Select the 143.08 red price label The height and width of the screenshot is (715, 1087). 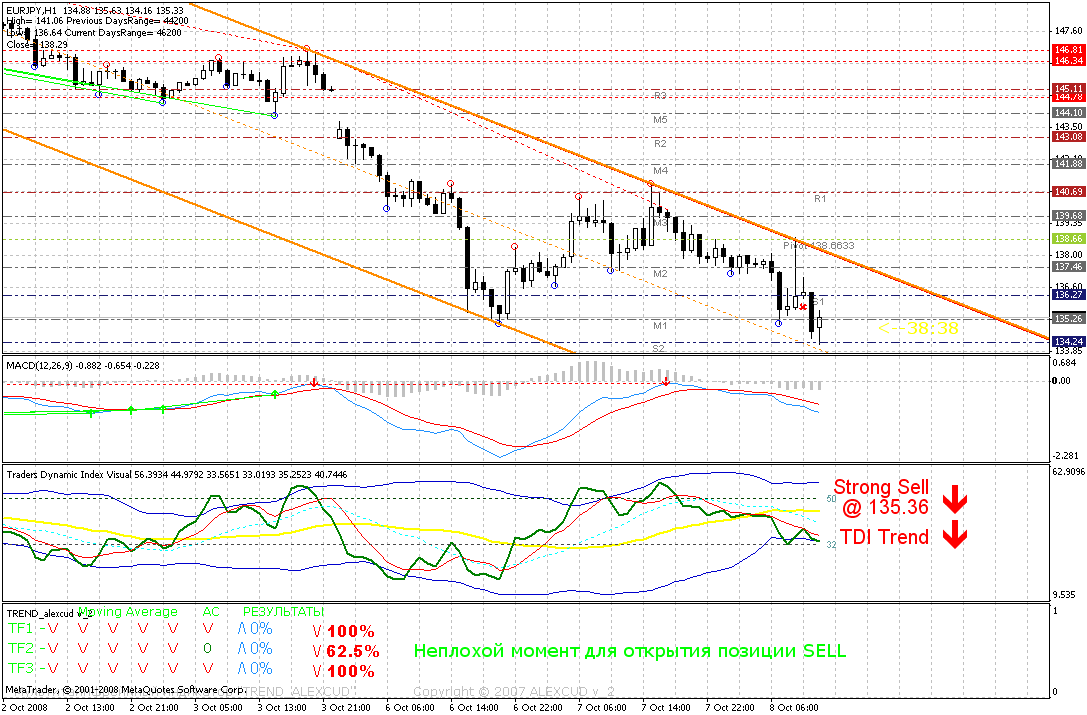1068,137
